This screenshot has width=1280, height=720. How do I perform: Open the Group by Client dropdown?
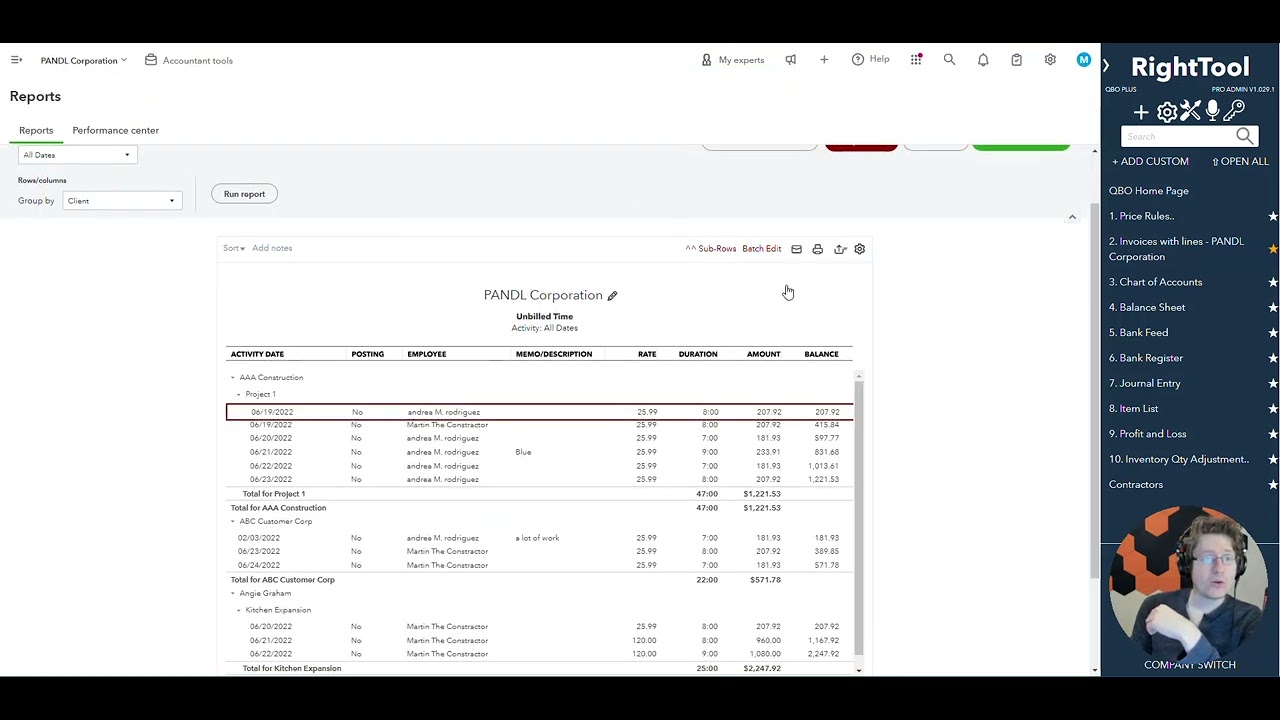click(122, 201)
